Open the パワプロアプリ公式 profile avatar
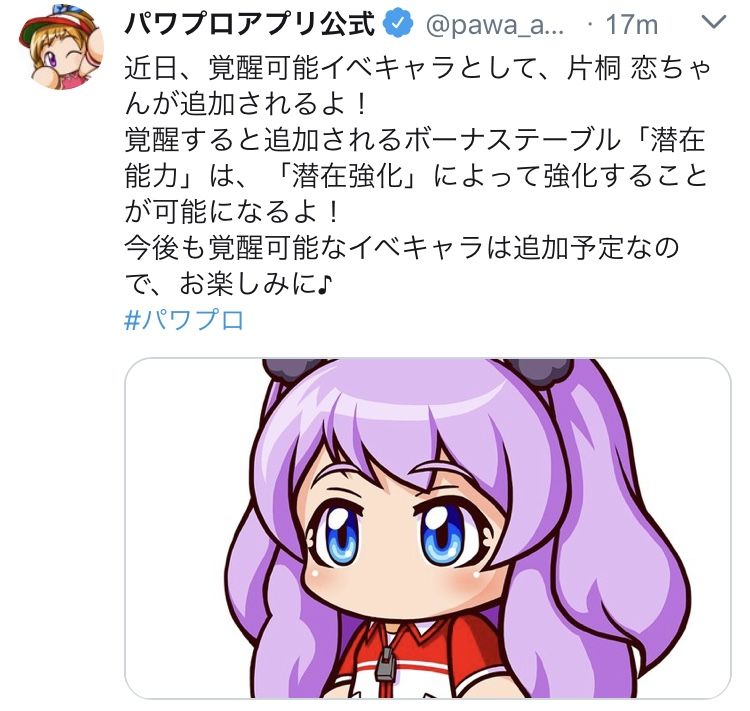 (61, 46)
